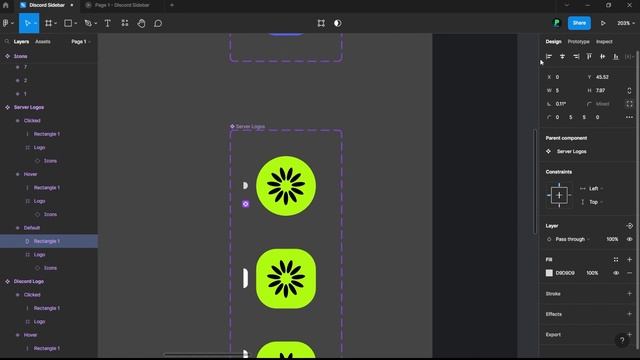Viewport: 640px width, 360px height.
Task: Toggle layer visibility eye icon
Action: click(x=629, y=239)
